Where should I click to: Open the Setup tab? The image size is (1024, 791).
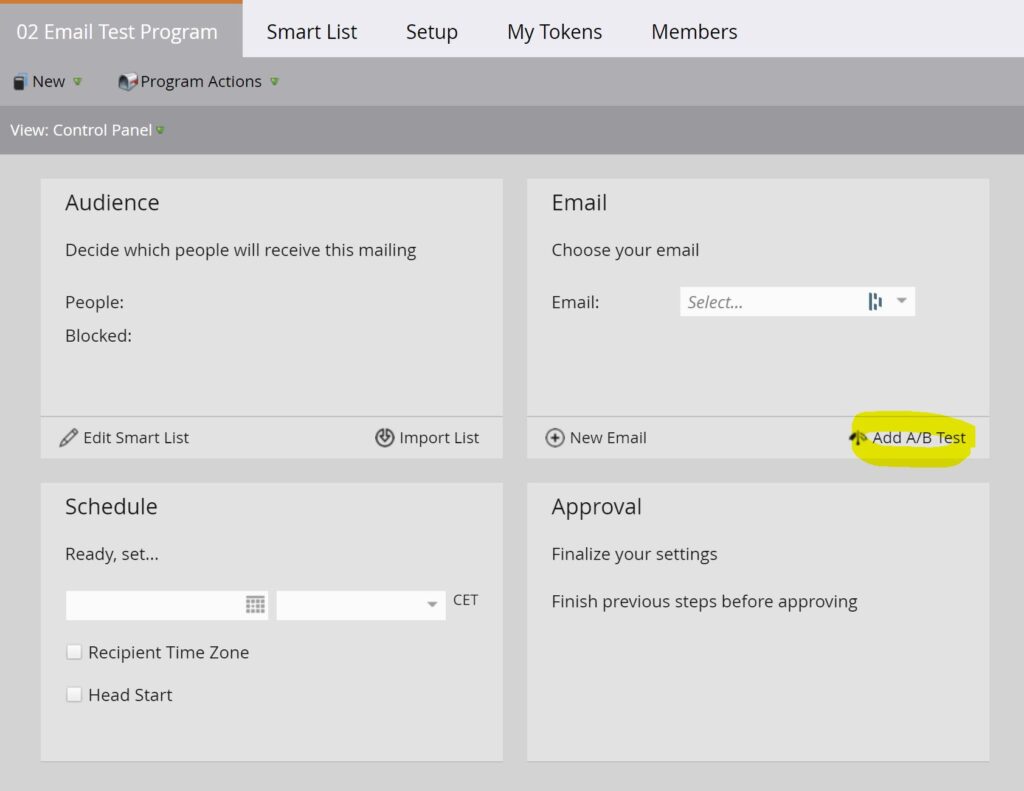[431, 32]
